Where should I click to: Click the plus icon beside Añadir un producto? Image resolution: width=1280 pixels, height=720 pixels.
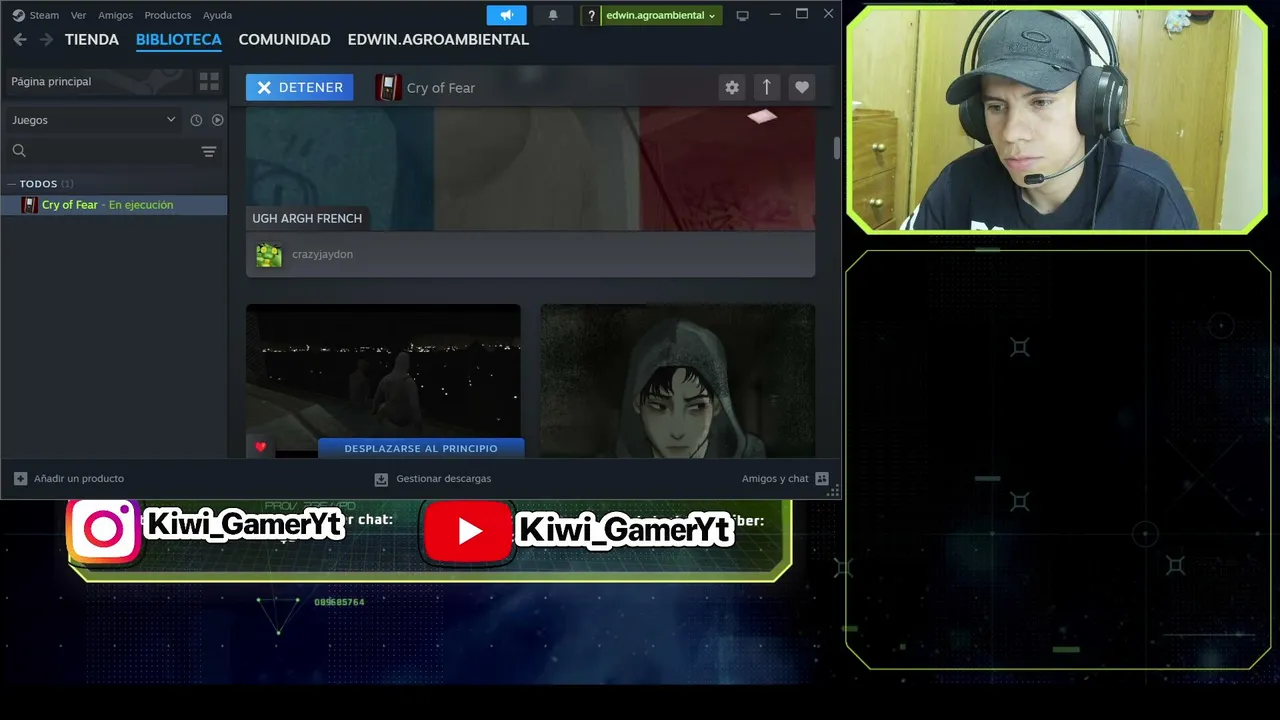(20, 478)
